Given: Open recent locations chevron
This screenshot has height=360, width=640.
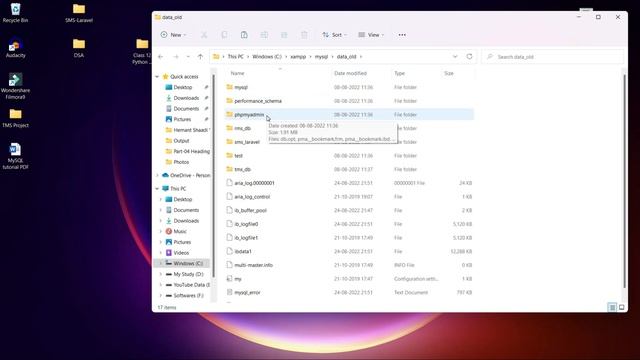Looking at the screenshot, I should tap(188, 57).
